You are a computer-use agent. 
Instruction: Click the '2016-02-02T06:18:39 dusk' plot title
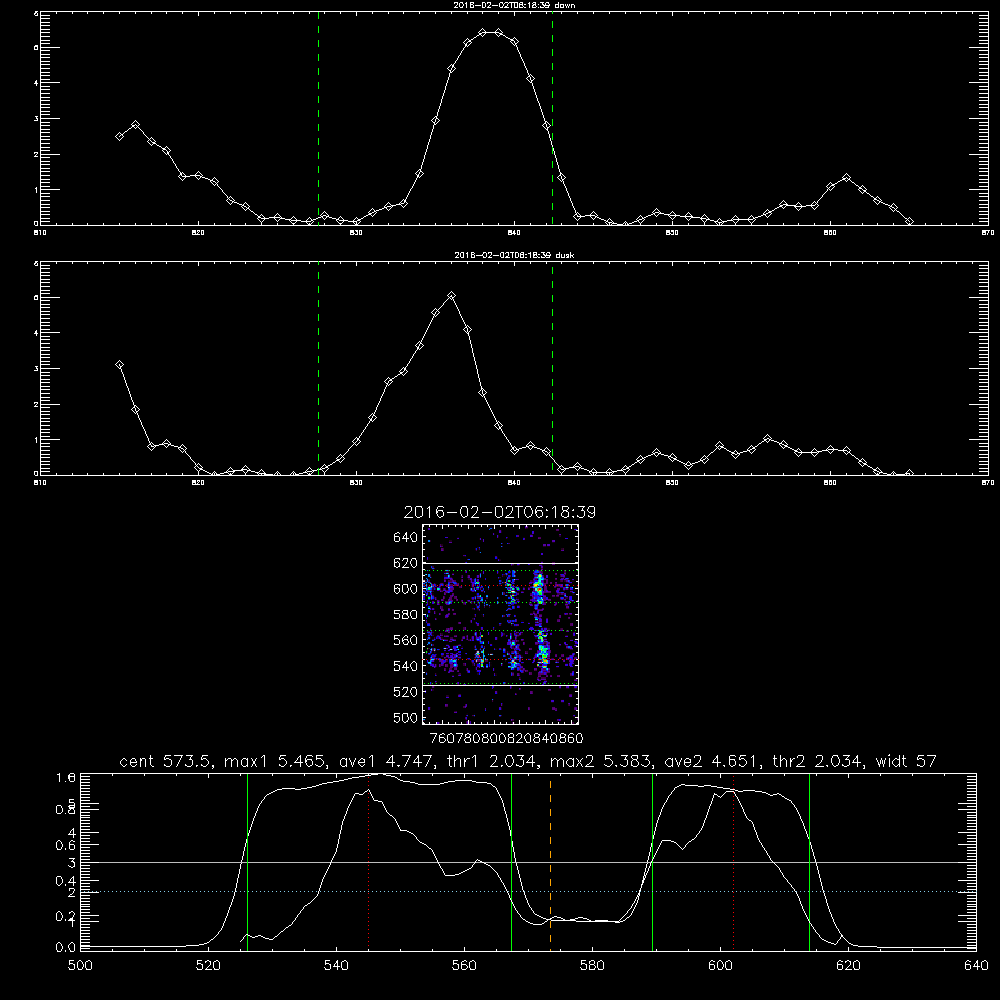[x=514, y=255]
